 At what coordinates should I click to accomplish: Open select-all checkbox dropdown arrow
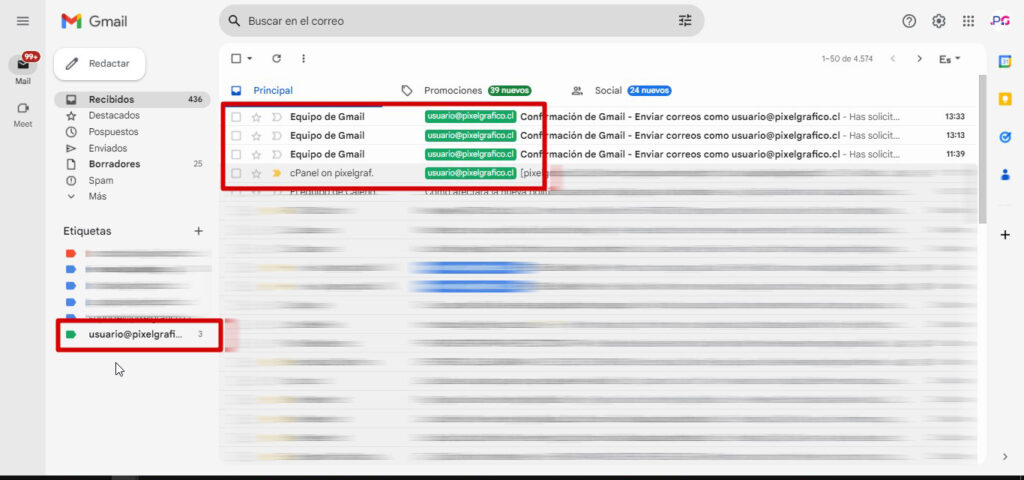pos(250,59)
